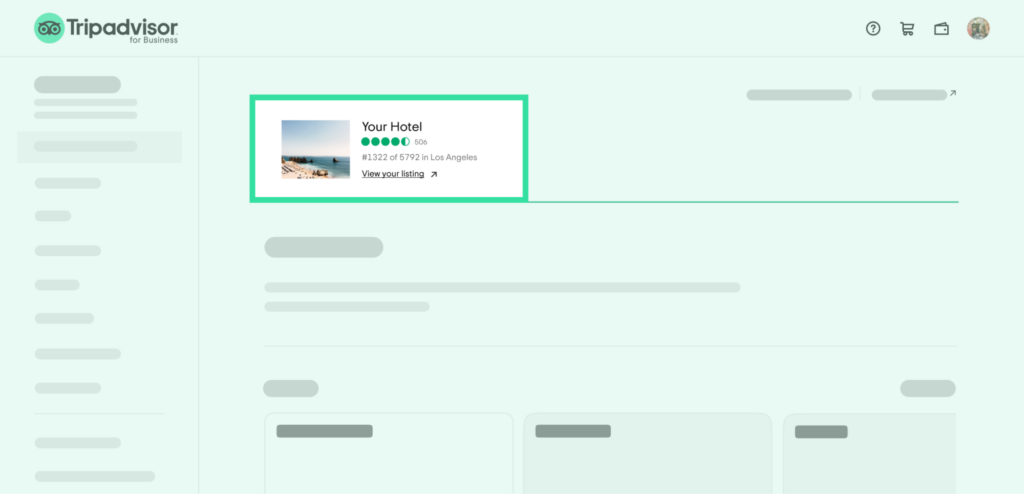Click the #1322 of 5792 ranking text
Viewport: 1024px width, 494px height.
point(419,157)
